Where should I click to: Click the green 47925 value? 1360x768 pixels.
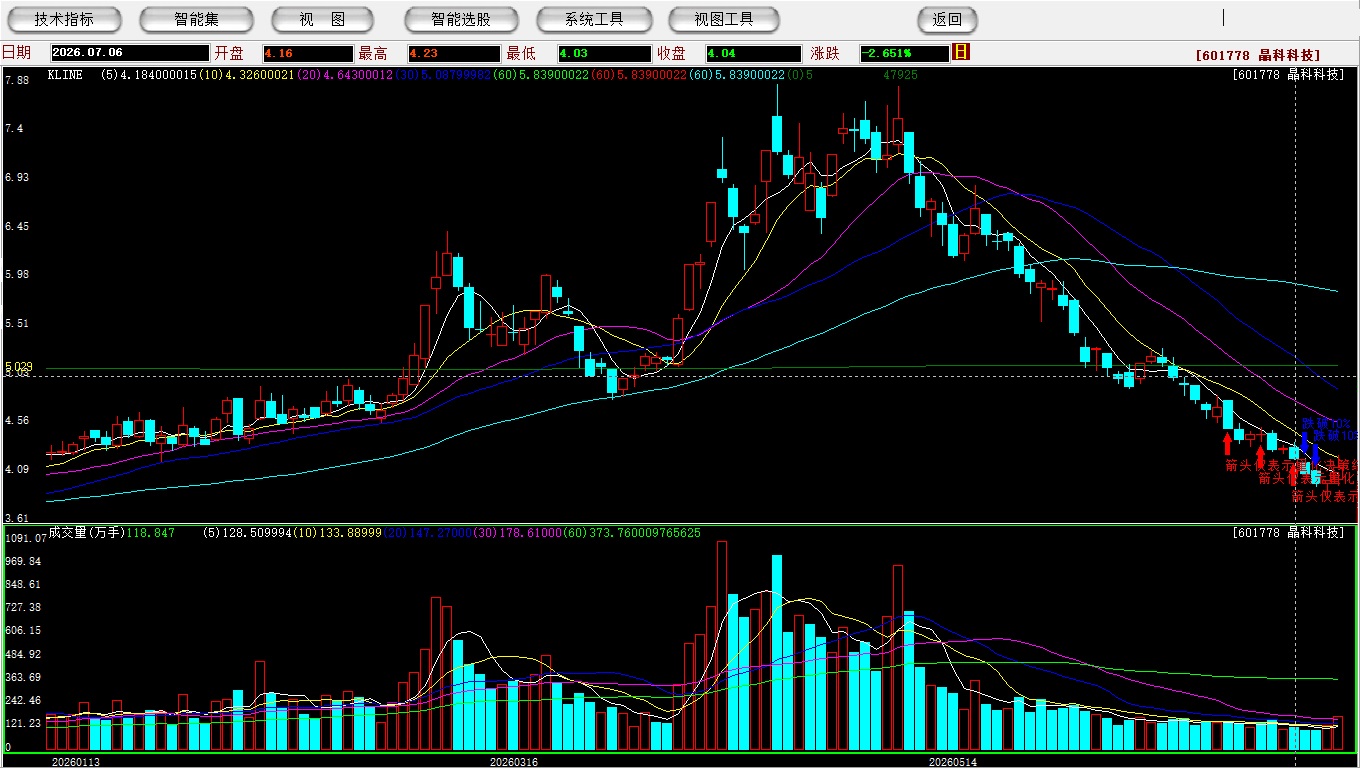[900, 75]
